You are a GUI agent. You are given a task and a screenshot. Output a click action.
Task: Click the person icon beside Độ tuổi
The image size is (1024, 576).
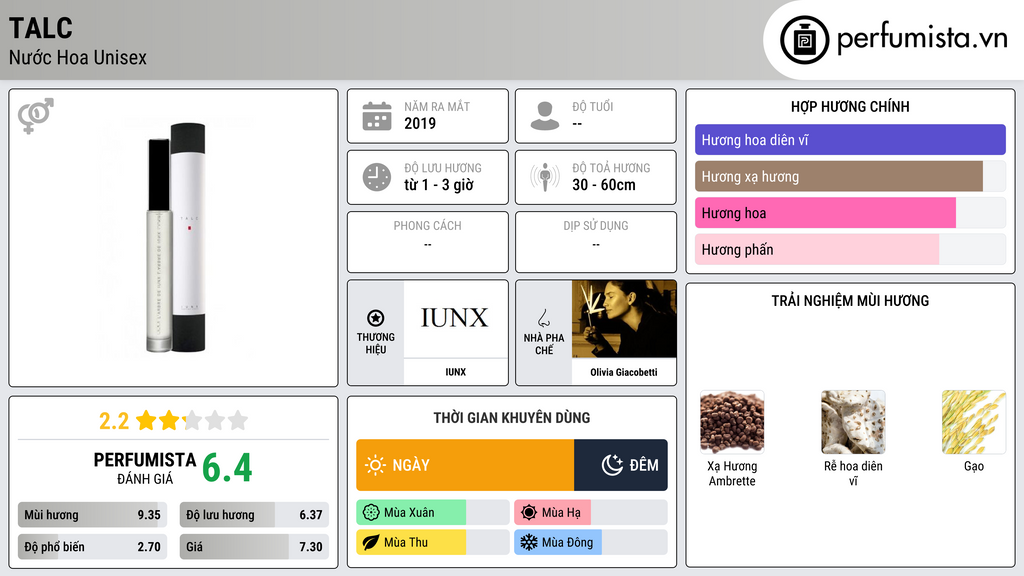[x=545, y=116]
